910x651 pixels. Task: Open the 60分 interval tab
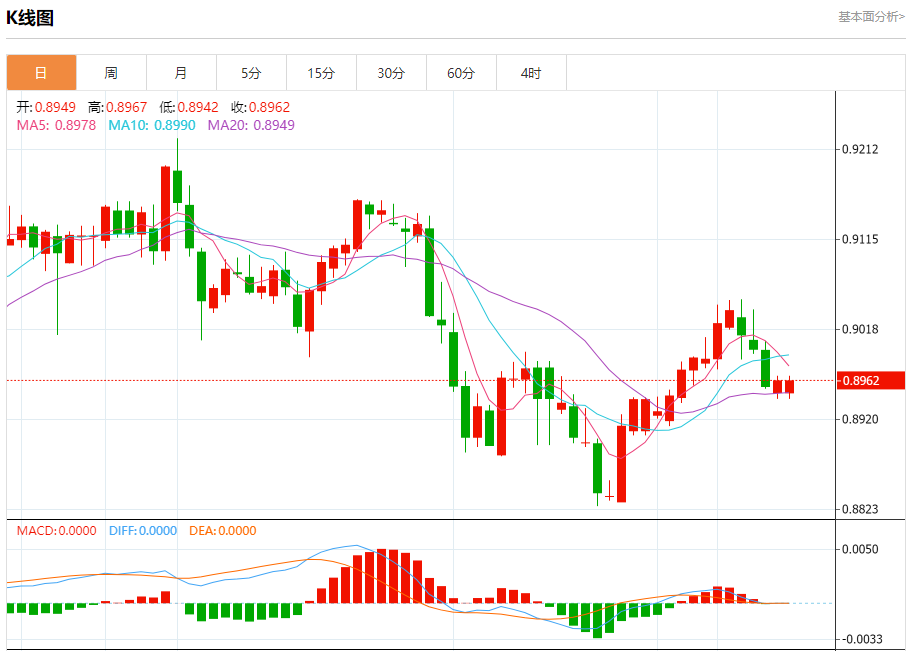tap(461, 73)
